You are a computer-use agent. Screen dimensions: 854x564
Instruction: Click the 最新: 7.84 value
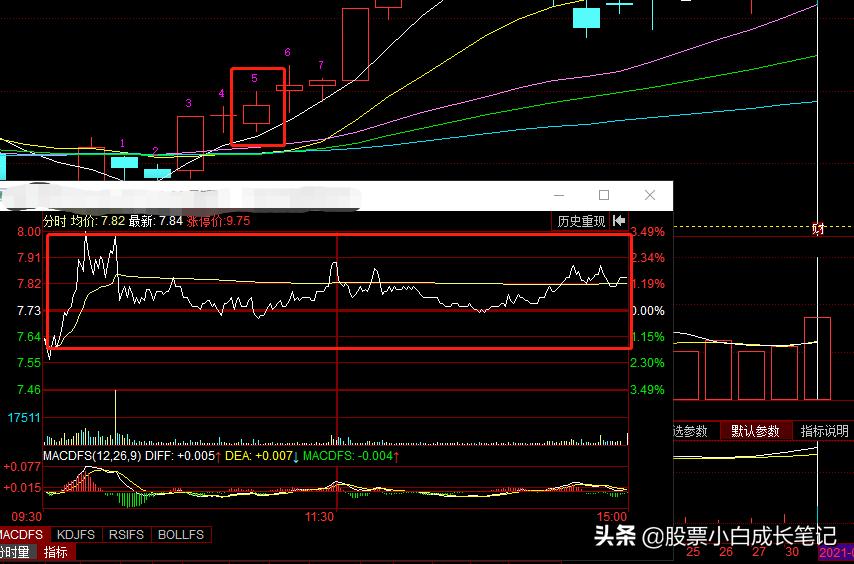tap(156, 221)
